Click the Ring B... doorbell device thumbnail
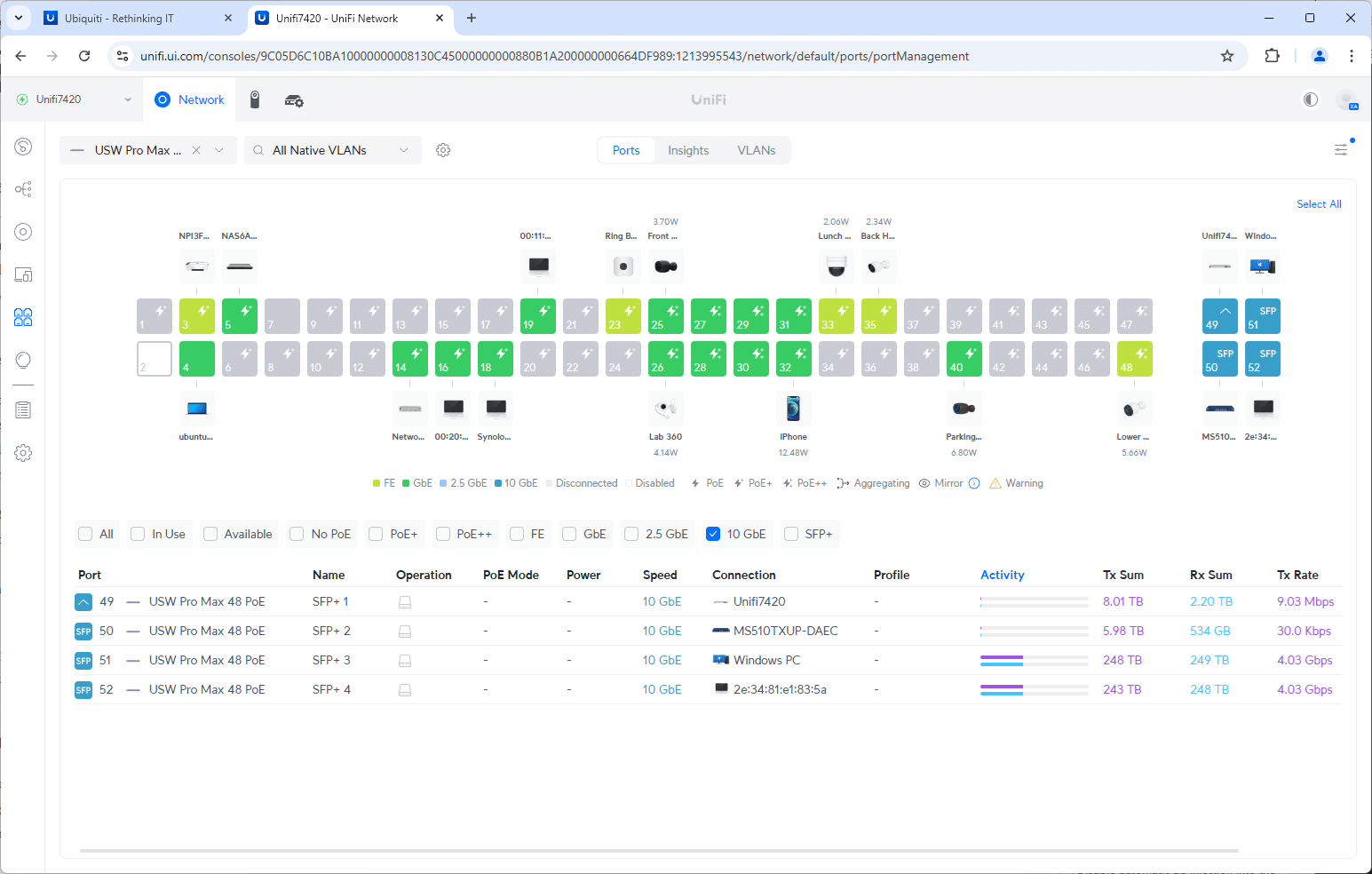 click(623, 266)
